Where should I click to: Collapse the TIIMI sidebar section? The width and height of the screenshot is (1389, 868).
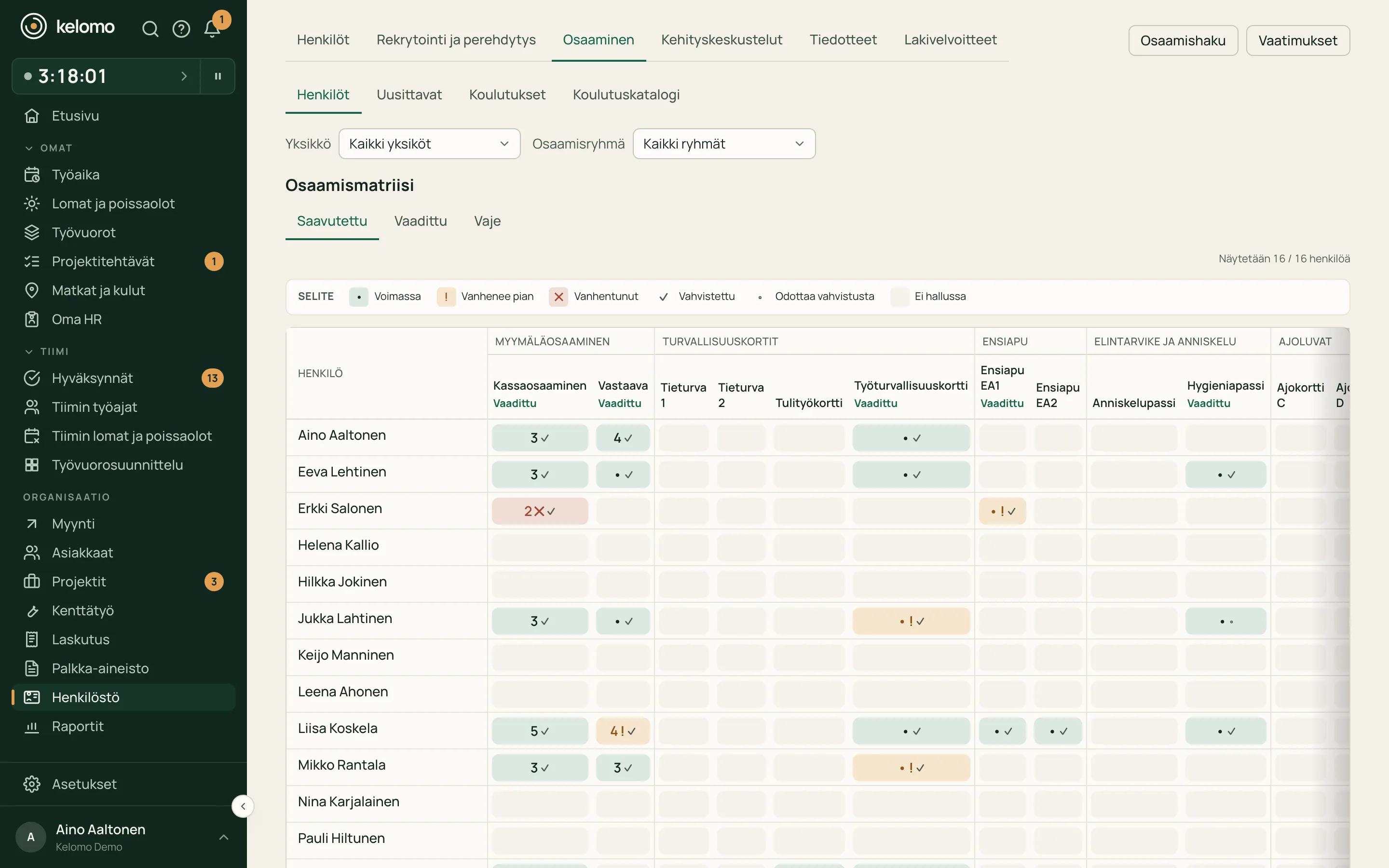click(46, 352)
